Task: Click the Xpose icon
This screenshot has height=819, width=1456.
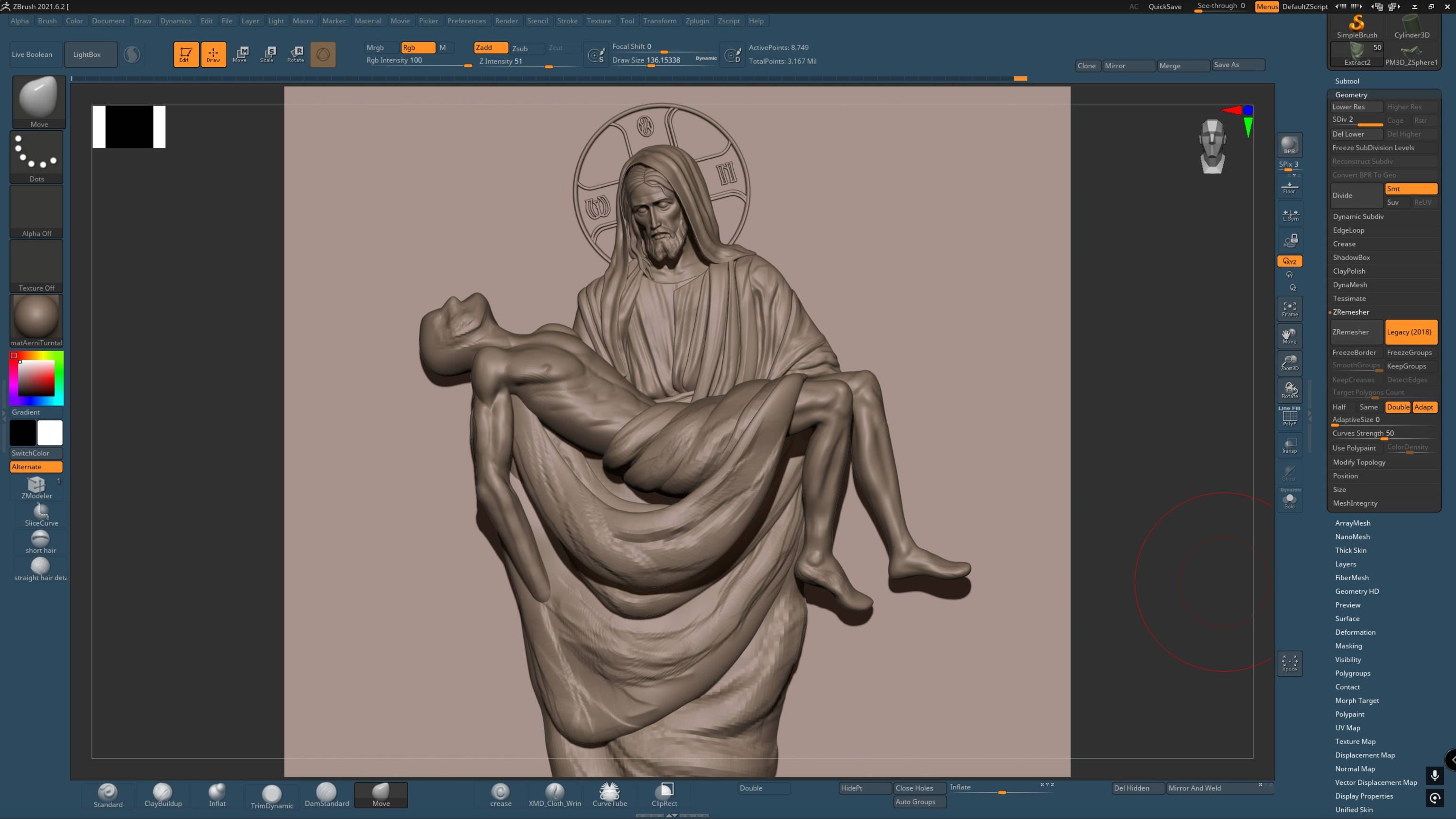Action: [x=1289, y=663]
